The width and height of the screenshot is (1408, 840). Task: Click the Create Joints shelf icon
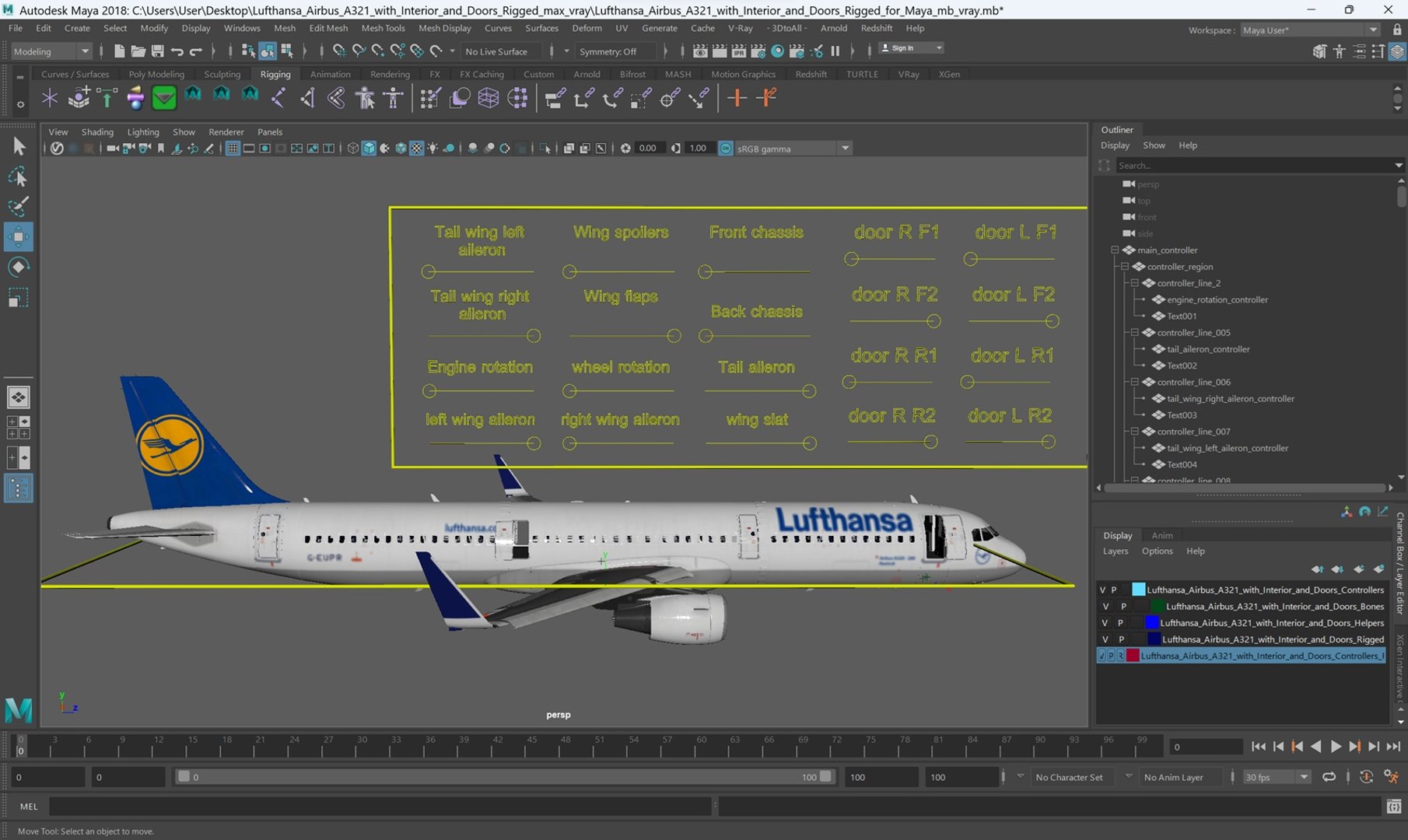[278, 98]
